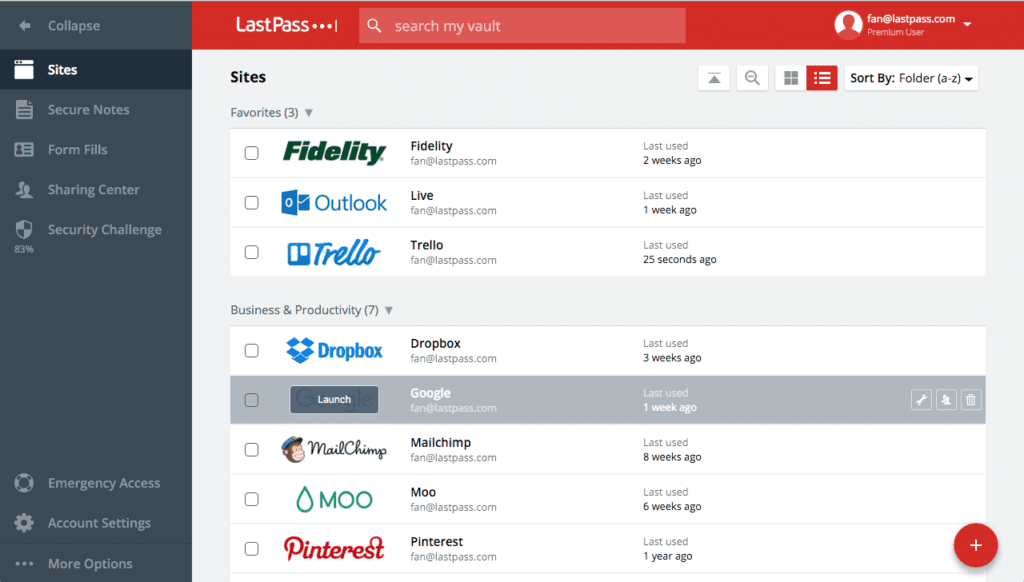This screenshot has height=582, width=1024.
Task: Click the Dropbox logo
Action: pos(334,351)
